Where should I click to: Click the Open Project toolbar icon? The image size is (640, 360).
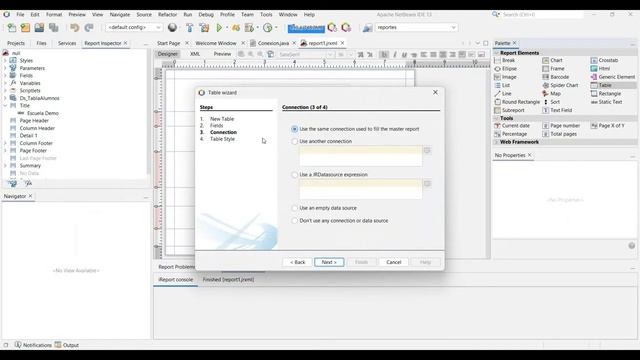tap(39, 27)
